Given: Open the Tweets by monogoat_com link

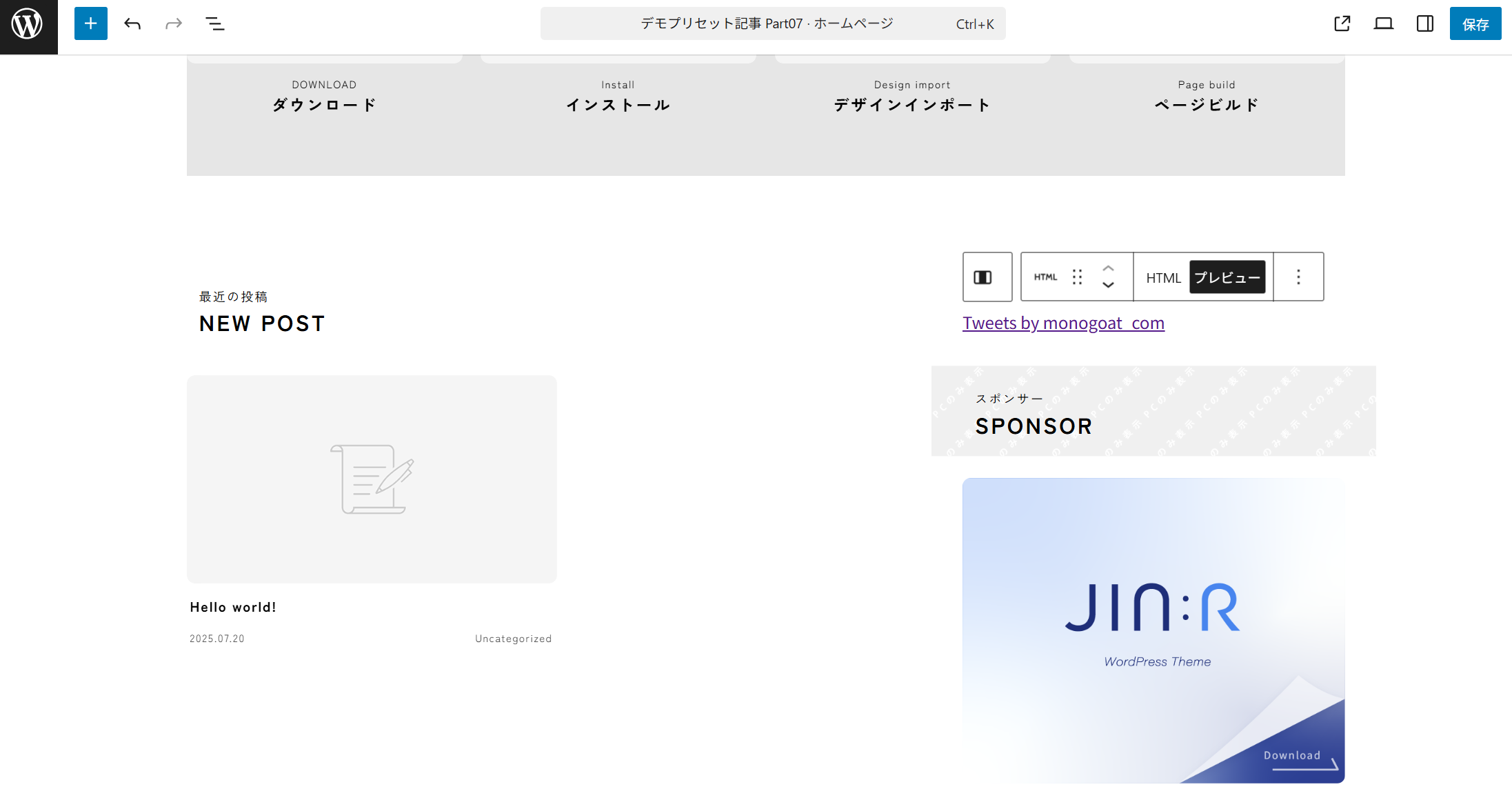Looking at the screenshot, I should (1063, 323).
